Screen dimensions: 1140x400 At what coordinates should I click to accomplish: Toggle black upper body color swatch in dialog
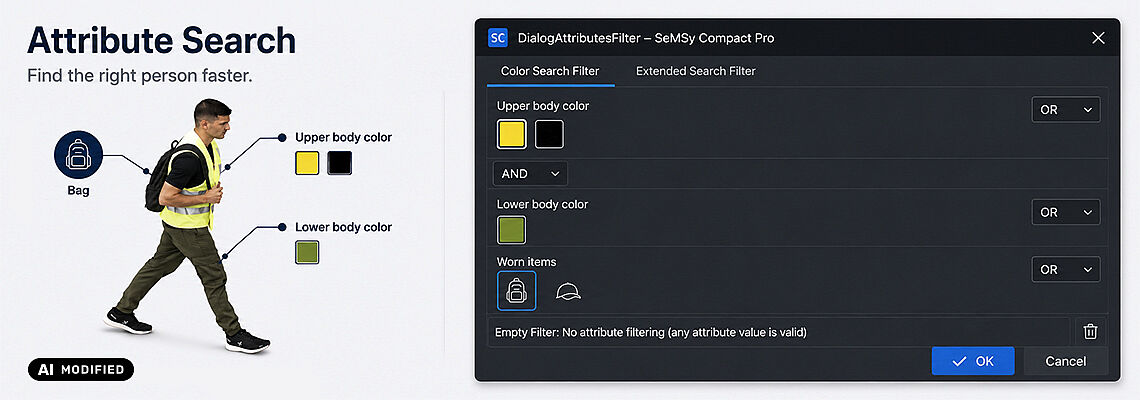click(x=550, y=135)
